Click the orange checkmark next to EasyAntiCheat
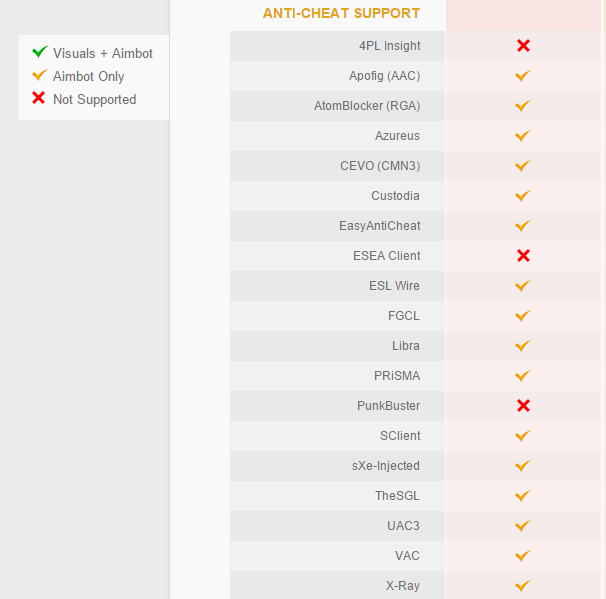This screenshot has height=599, width=606. [522, 226]
